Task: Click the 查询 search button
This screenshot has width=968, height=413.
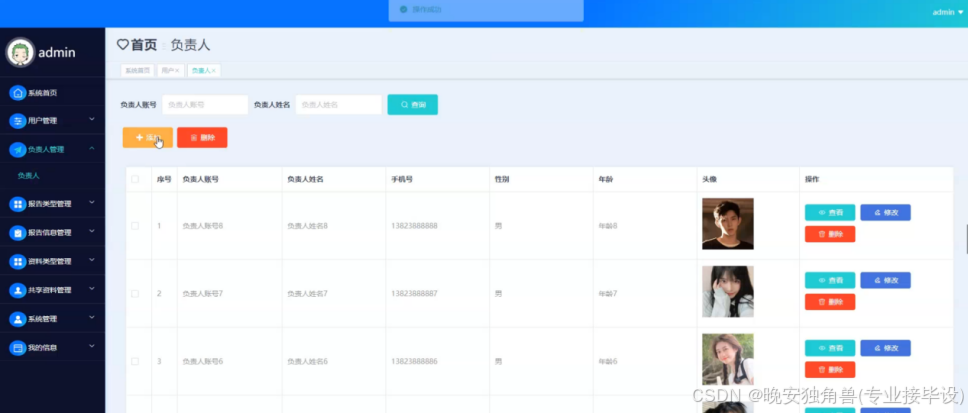Action: point(412,105)
